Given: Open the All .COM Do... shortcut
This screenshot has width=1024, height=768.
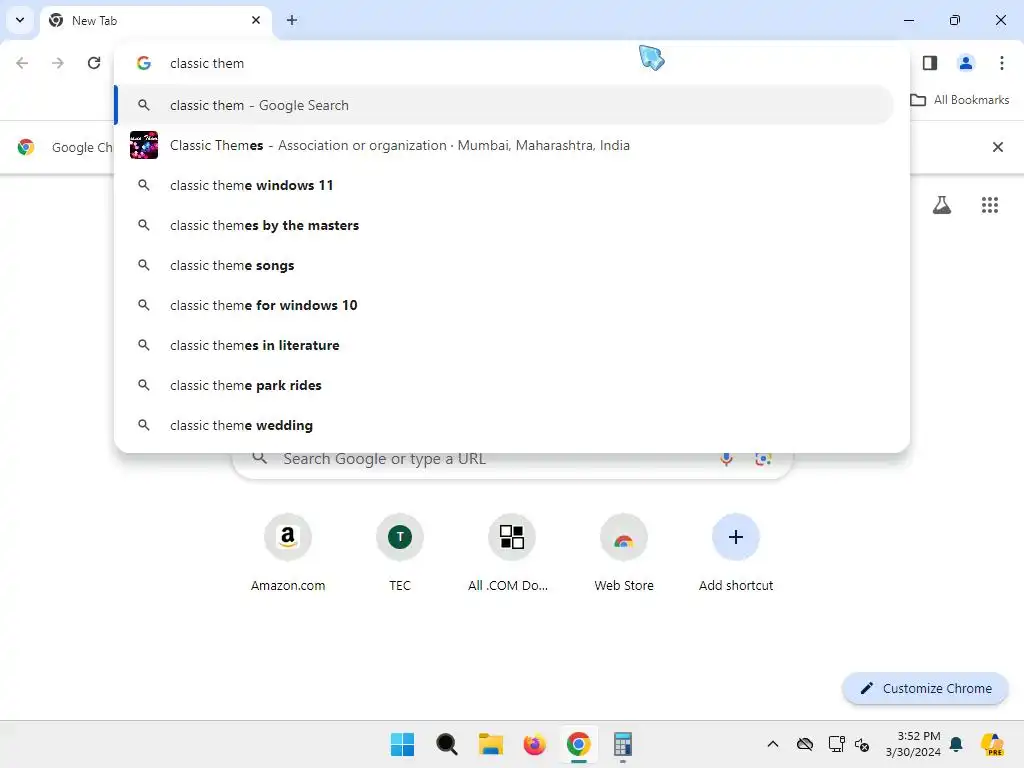Looking at the screenshot, I should 511,552.
